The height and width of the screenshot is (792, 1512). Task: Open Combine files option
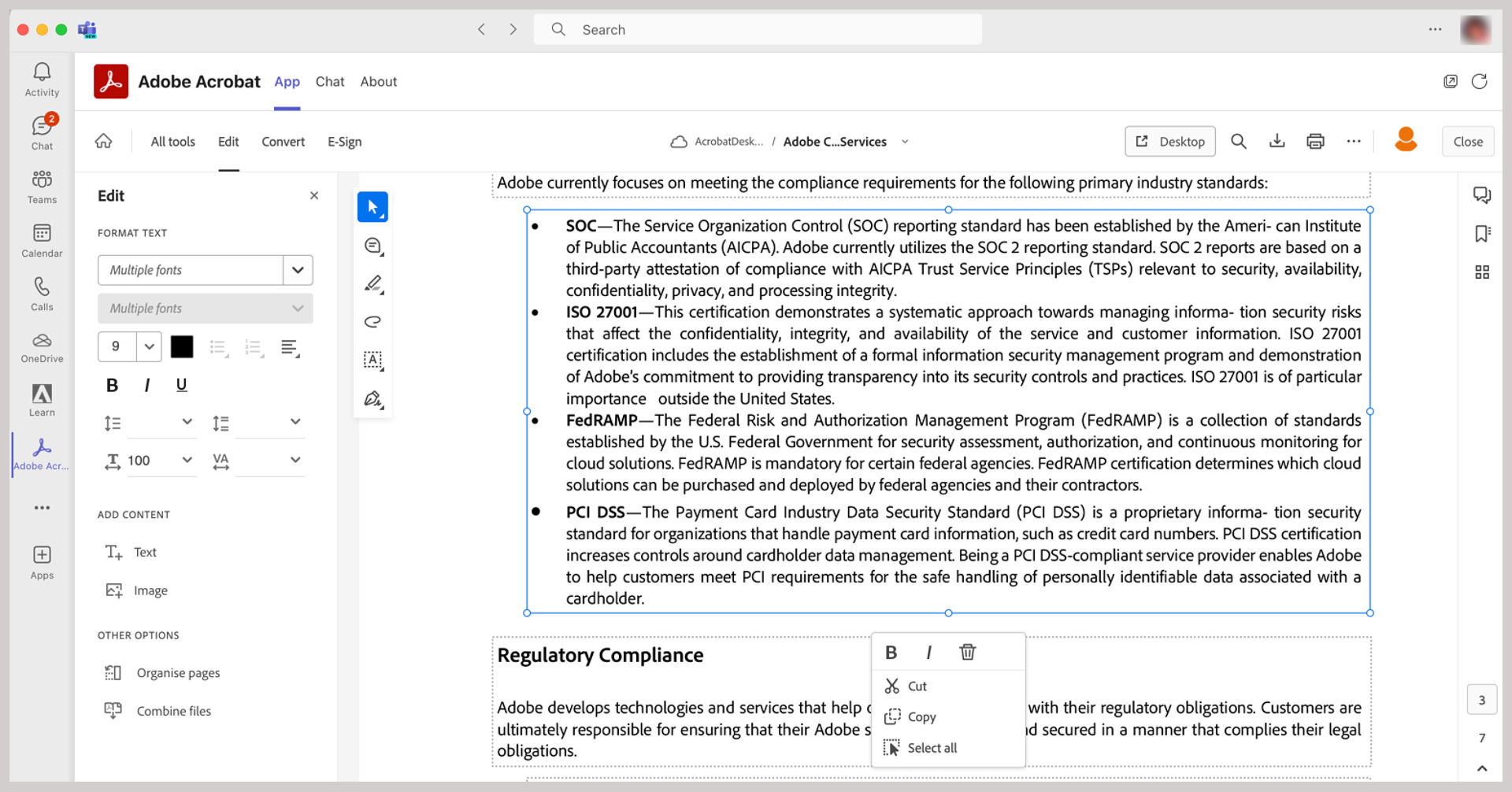157,710
